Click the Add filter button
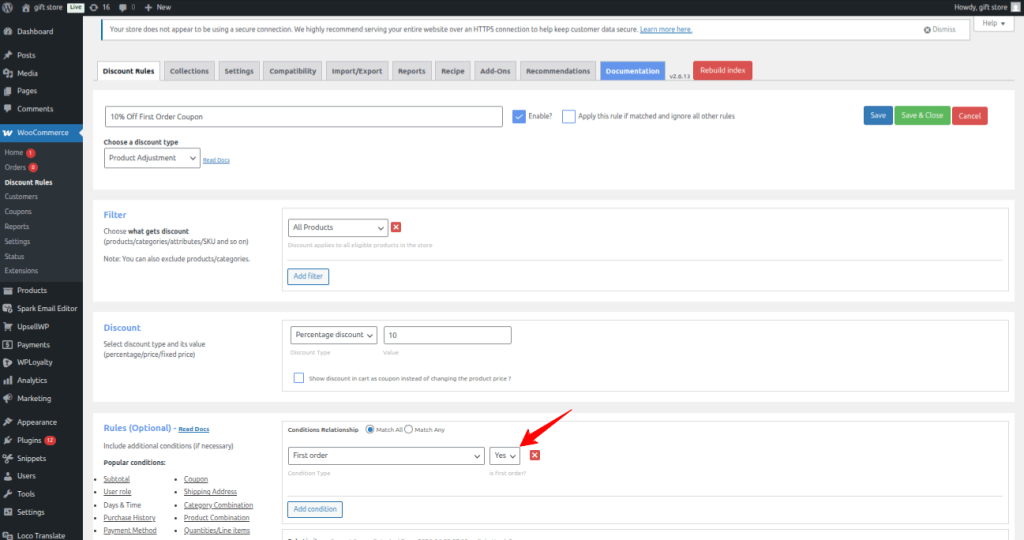The height and width of the screenshot is (540, 1024). [x=308, y=276]
